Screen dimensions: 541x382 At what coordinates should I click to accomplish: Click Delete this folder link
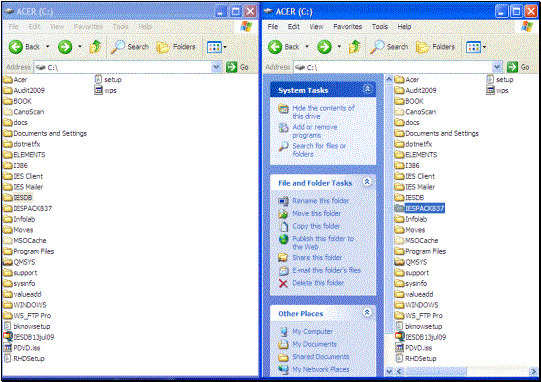click(x=318, y=283)
